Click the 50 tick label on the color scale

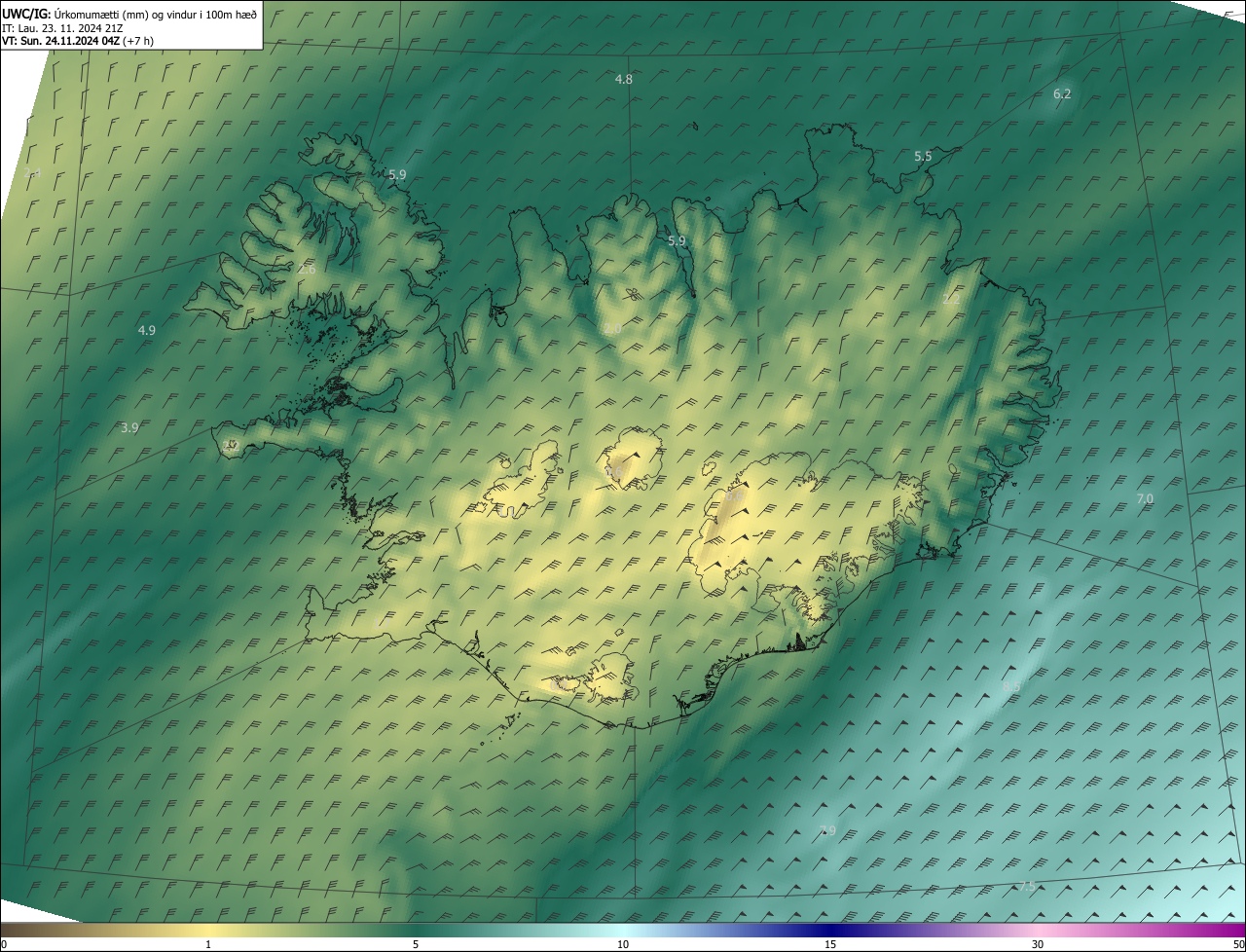(1238, 944)
